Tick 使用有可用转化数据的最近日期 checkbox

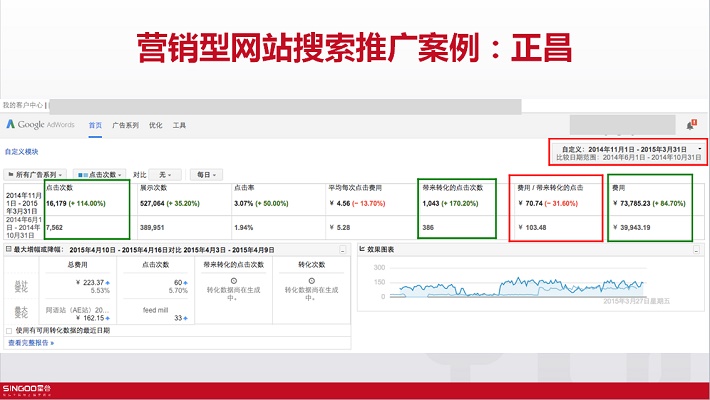9,331
